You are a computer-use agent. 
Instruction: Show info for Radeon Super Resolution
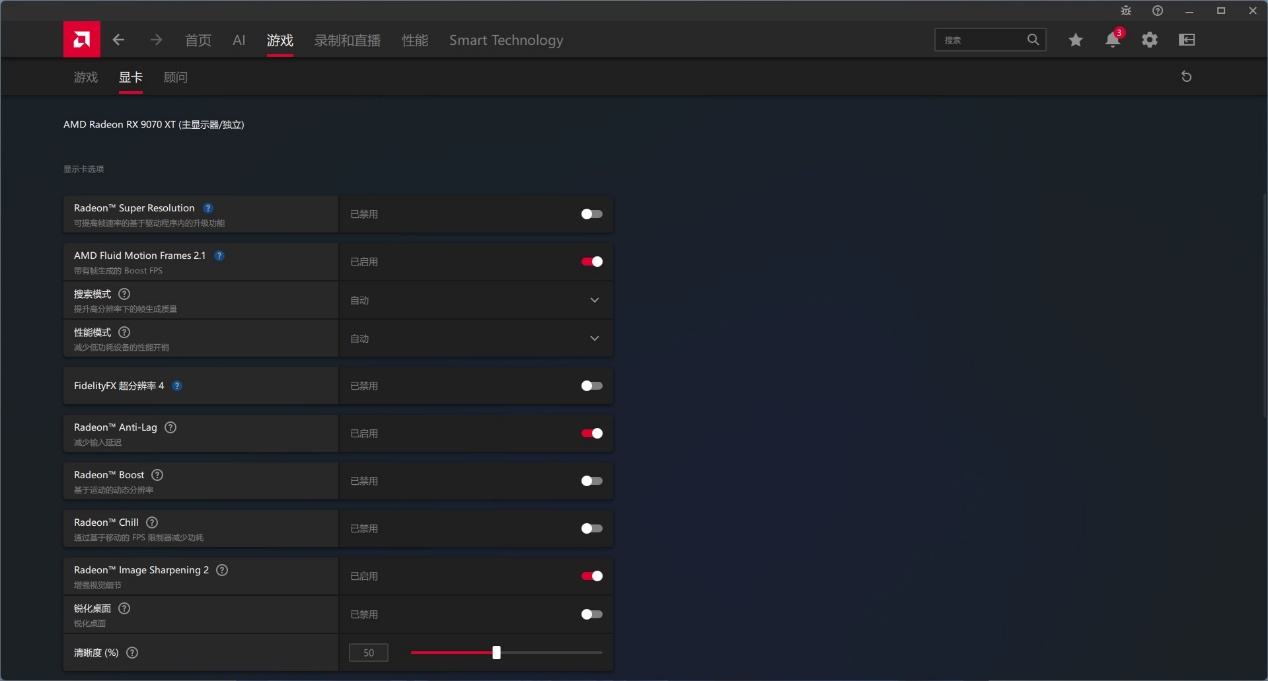[208, 208]
